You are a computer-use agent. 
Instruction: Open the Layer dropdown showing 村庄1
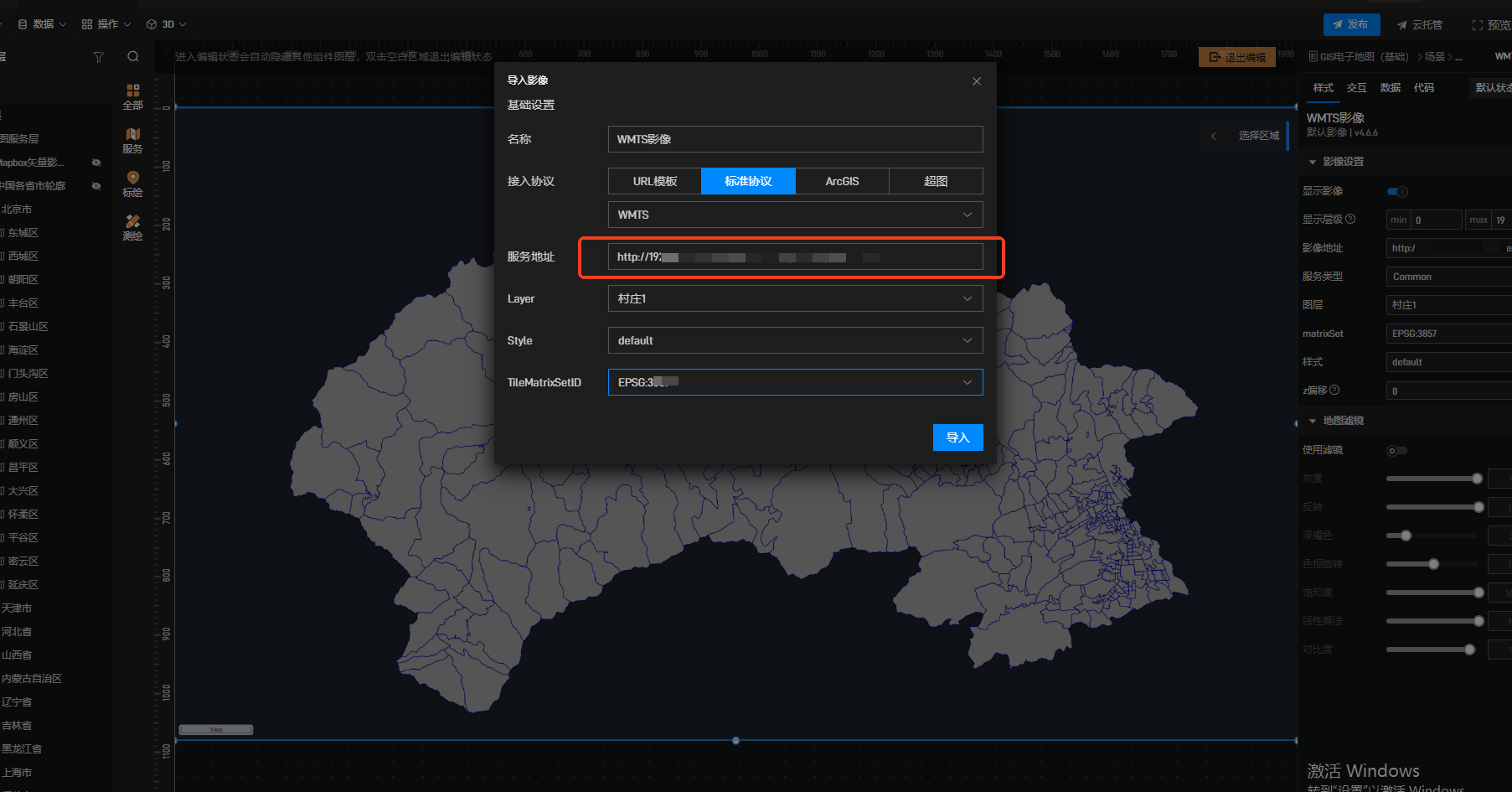pos(795,298)
